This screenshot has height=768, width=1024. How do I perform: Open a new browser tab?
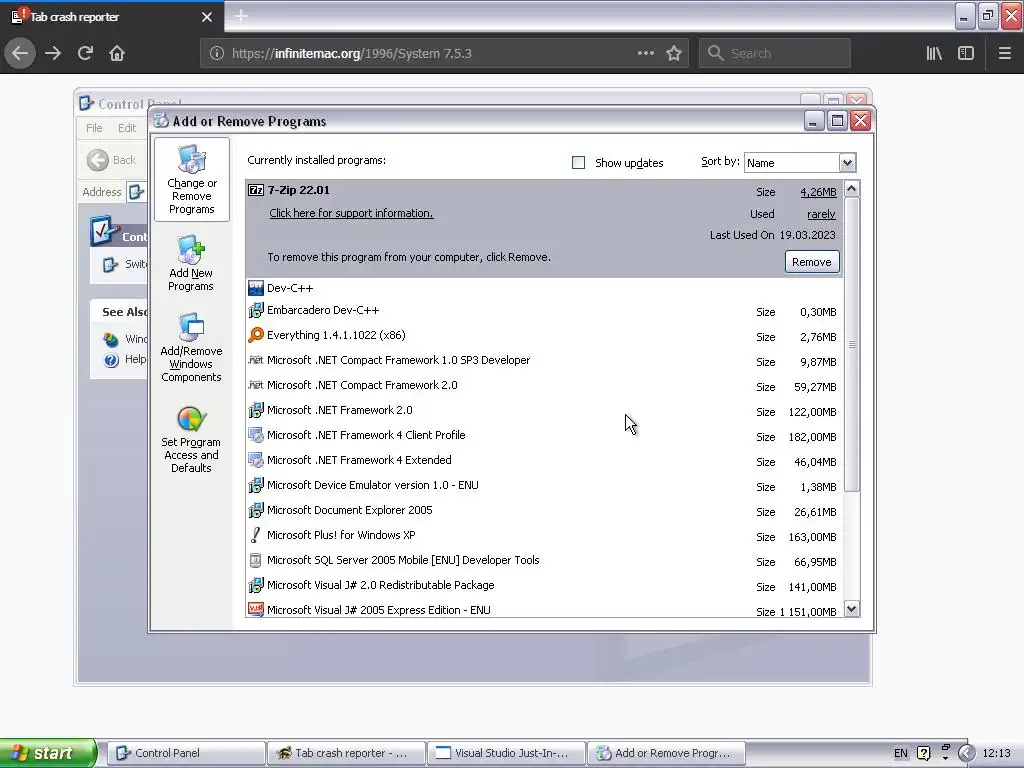click(241, 16)
